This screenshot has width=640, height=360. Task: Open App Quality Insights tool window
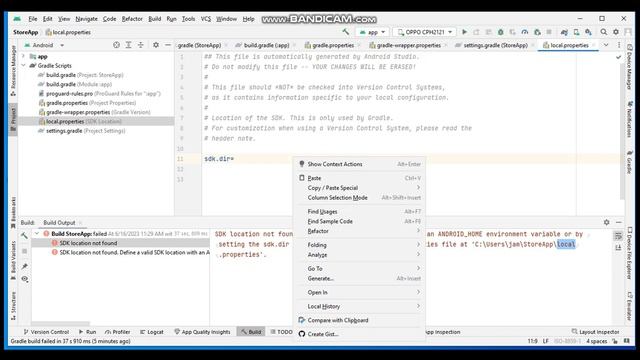[202, 332]
